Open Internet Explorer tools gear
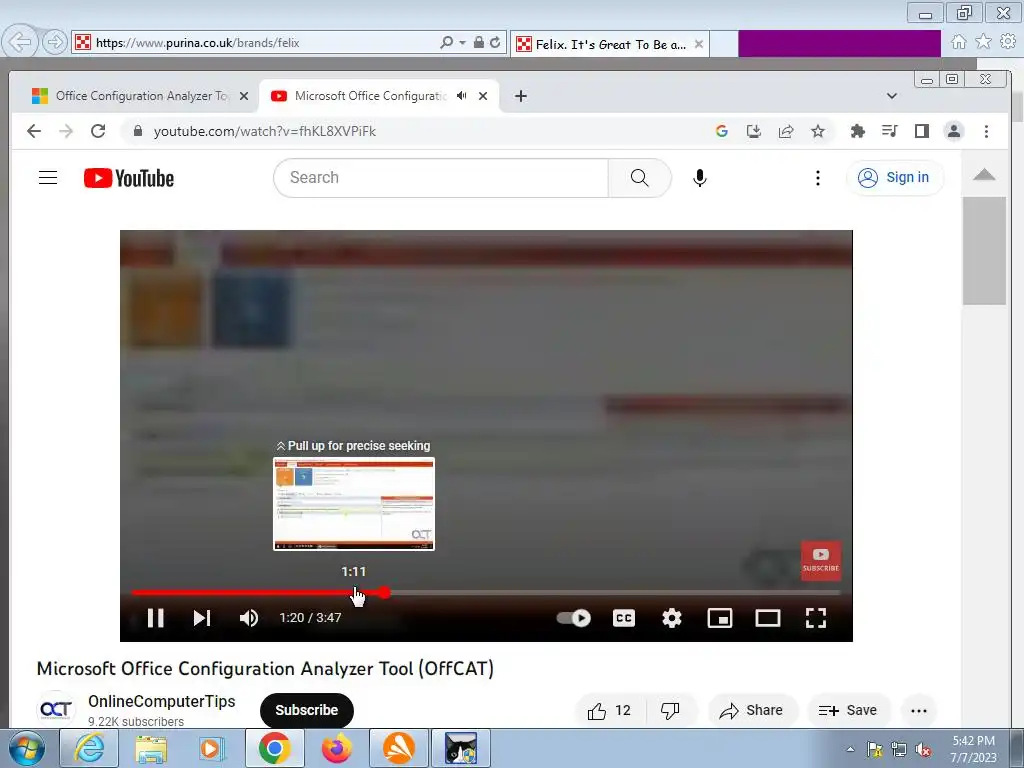 (1008, 42)
